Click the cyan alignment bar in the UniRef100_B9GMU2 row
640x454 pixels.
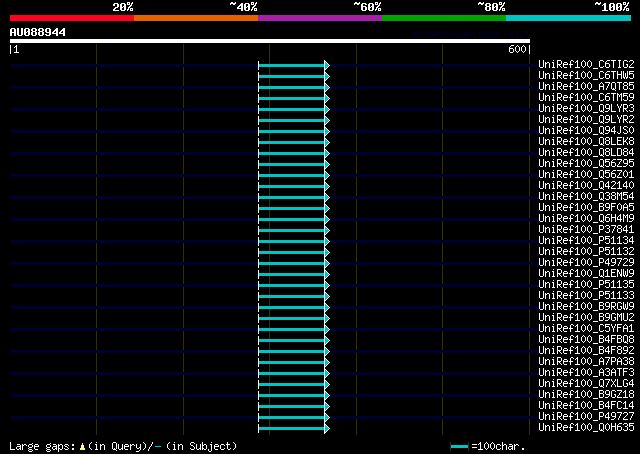[291, 319]
